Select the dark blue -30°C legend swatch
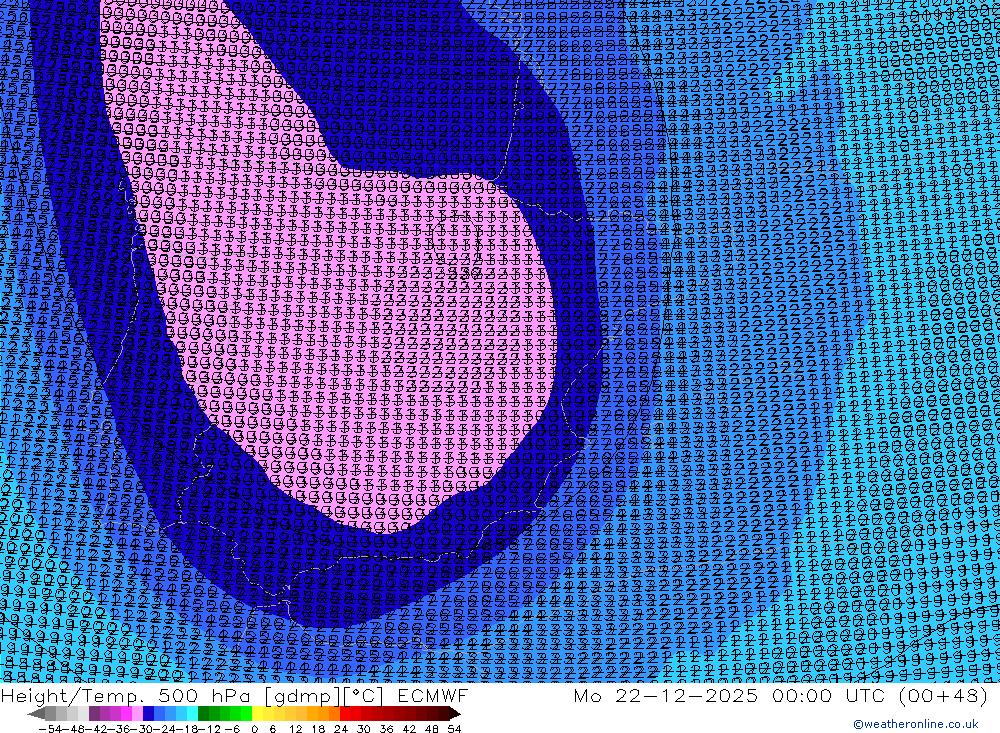This screenshot has width=1000, height=733. tap(149, 713)
